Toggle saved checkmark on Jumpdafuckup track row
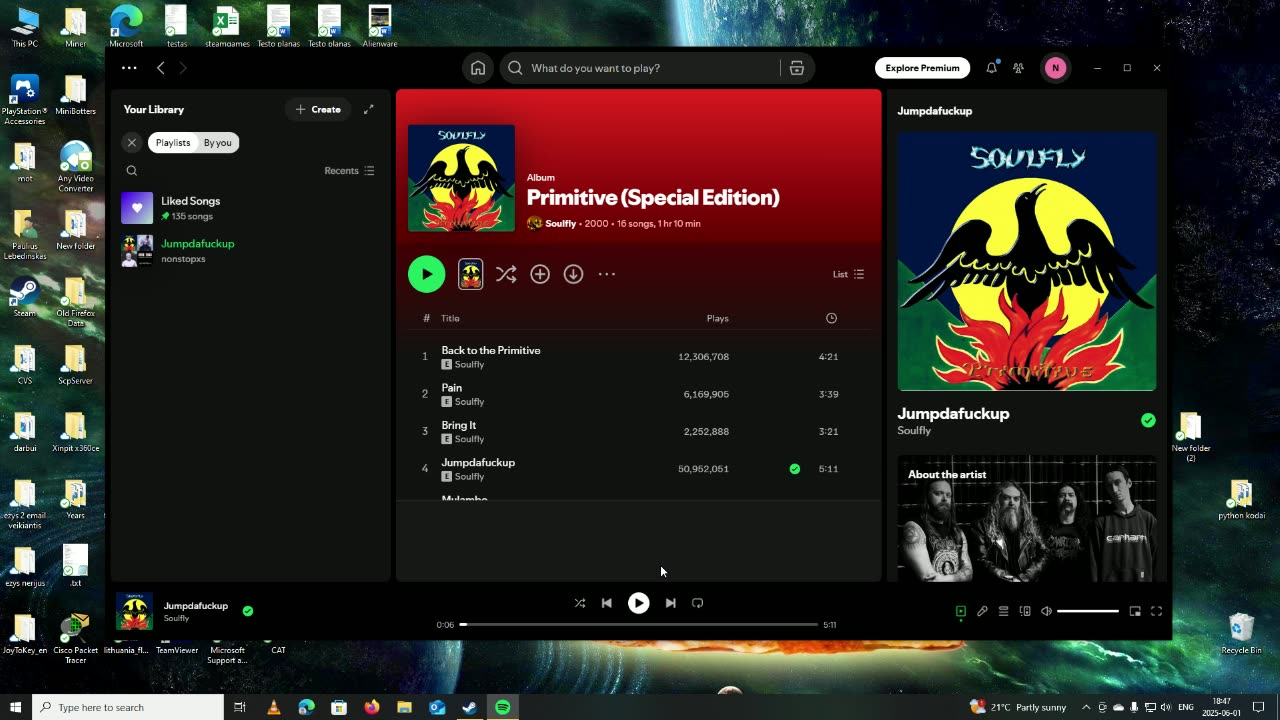 click(x=795, y=469)
